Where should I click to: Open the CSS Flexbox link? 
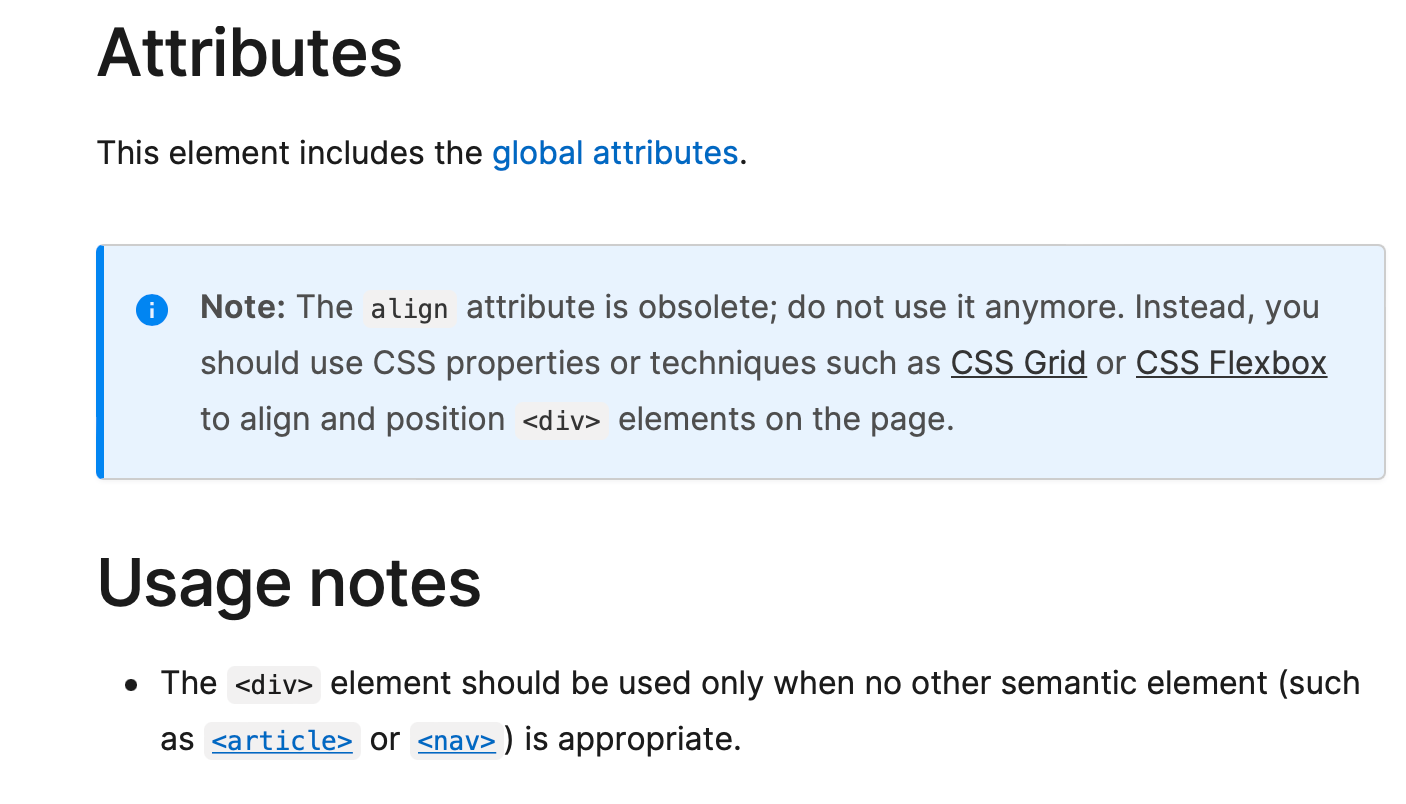pyautogui.click(x=1230, y=363)
